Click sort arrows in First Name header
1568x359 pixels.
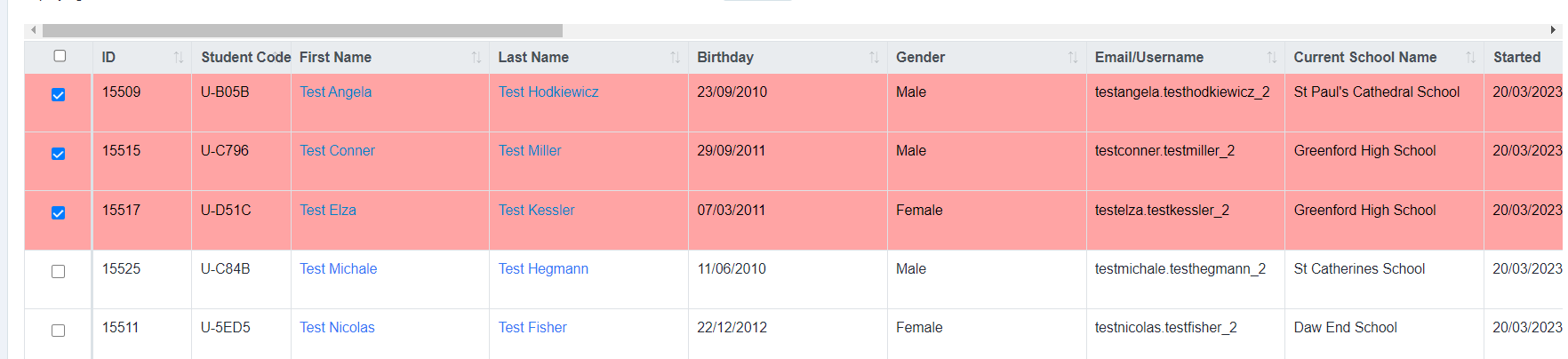click(476, 58)
